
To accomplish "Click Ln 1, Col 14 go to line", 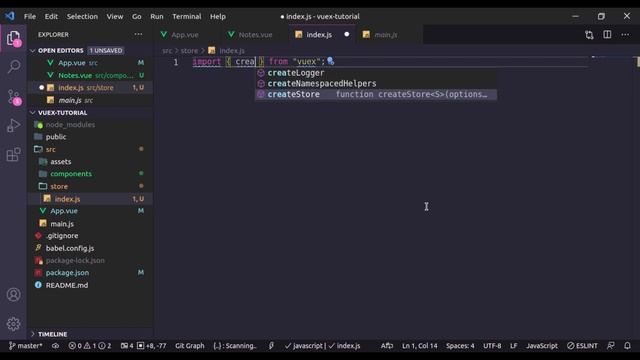I will click(420, 346).
